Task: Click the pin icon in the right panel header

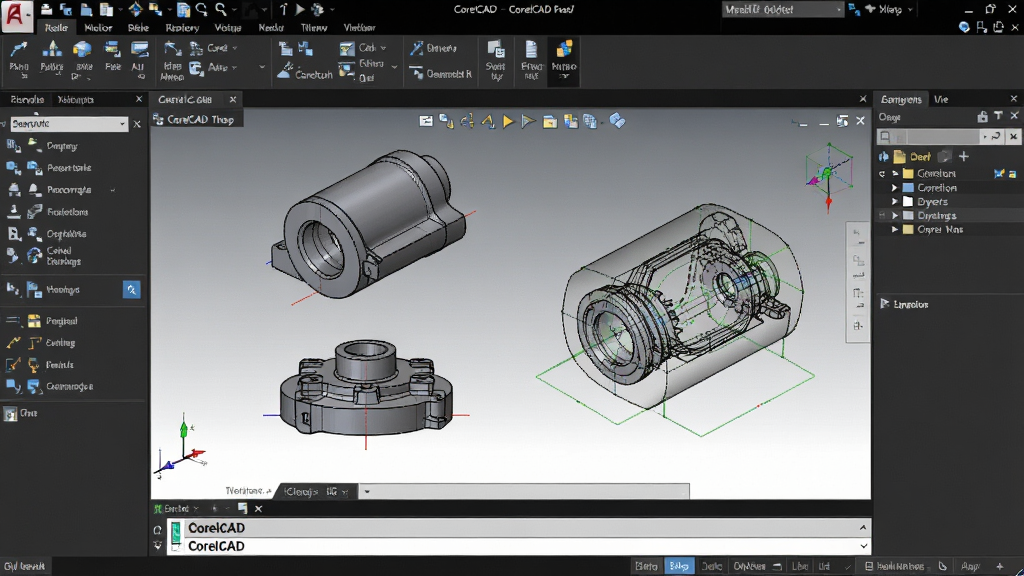Action: [x=998, y=116]
